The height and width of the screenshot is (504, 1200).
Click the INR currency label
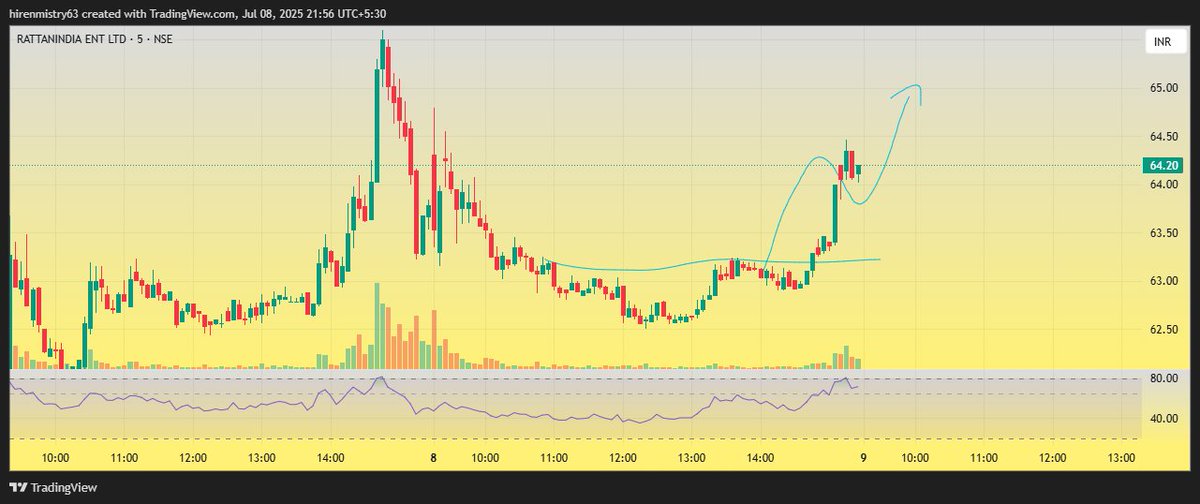click(1166, 41)
